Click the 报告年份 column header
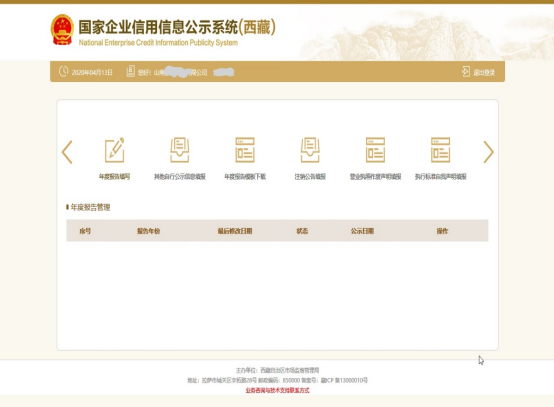This screenshot has height=407, width=554. [x=148, y=231]
